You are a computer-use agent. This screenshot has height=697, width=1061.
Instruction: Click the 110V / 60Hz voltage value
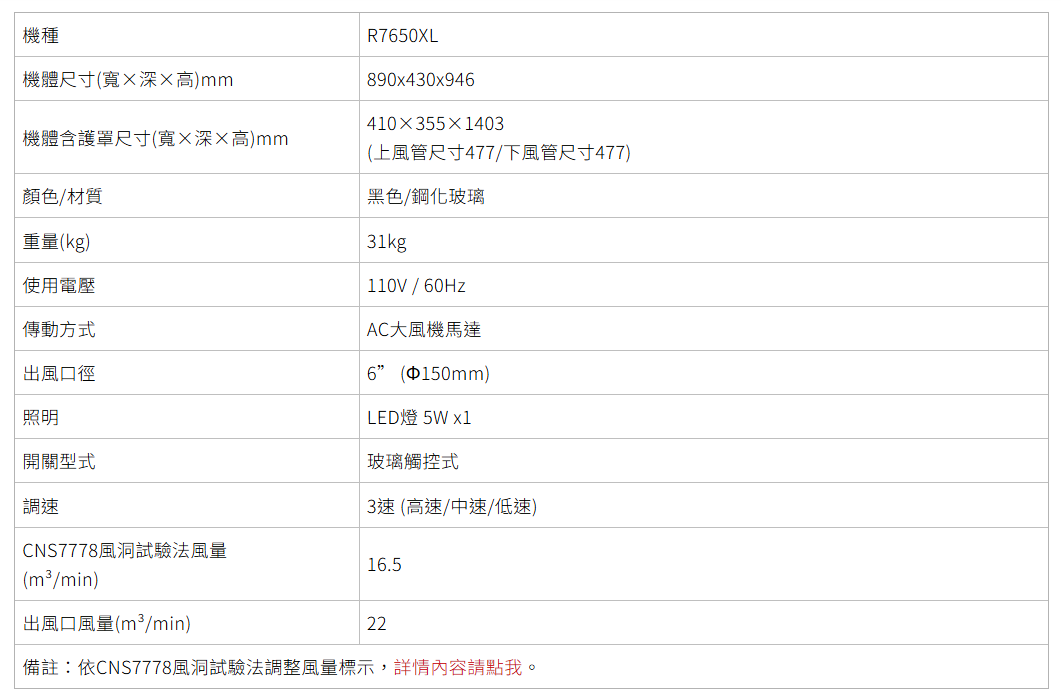tap(416, 286)
